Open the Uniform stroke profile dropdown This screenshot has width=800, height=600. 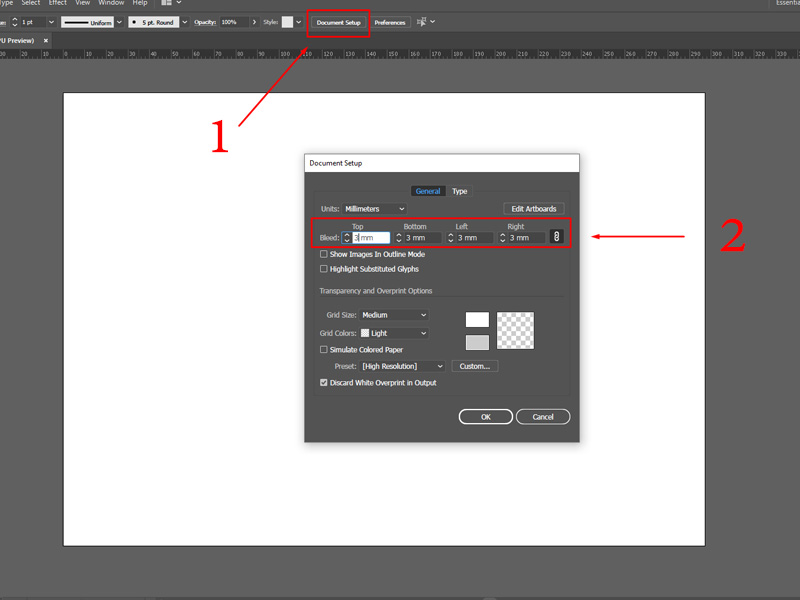[119, 22]
